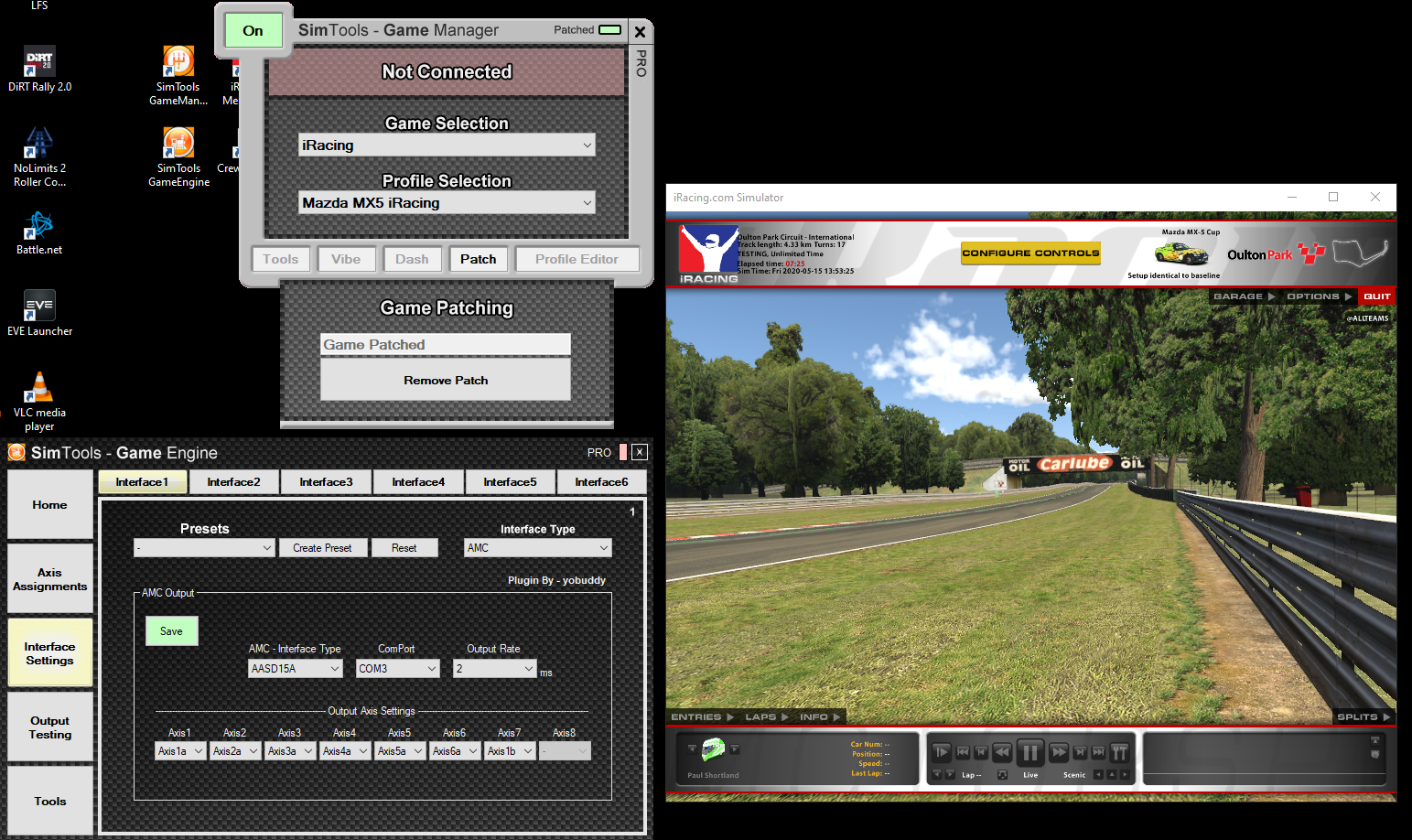Open the Splits panel in iRacing
1412x840 pixels.
1363,716
